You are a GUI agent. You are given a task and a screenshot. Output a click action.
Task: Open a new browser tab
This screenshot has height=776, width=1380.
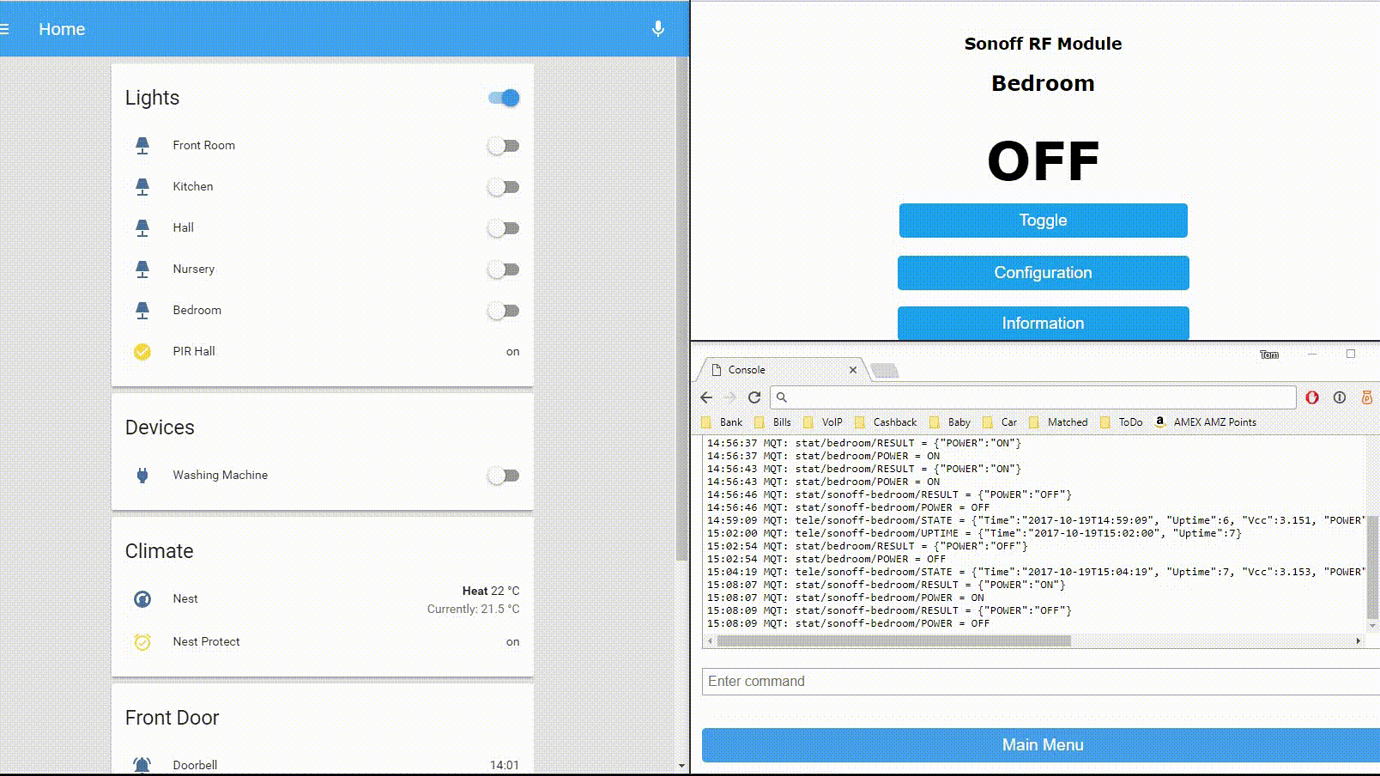click(884, 371)
